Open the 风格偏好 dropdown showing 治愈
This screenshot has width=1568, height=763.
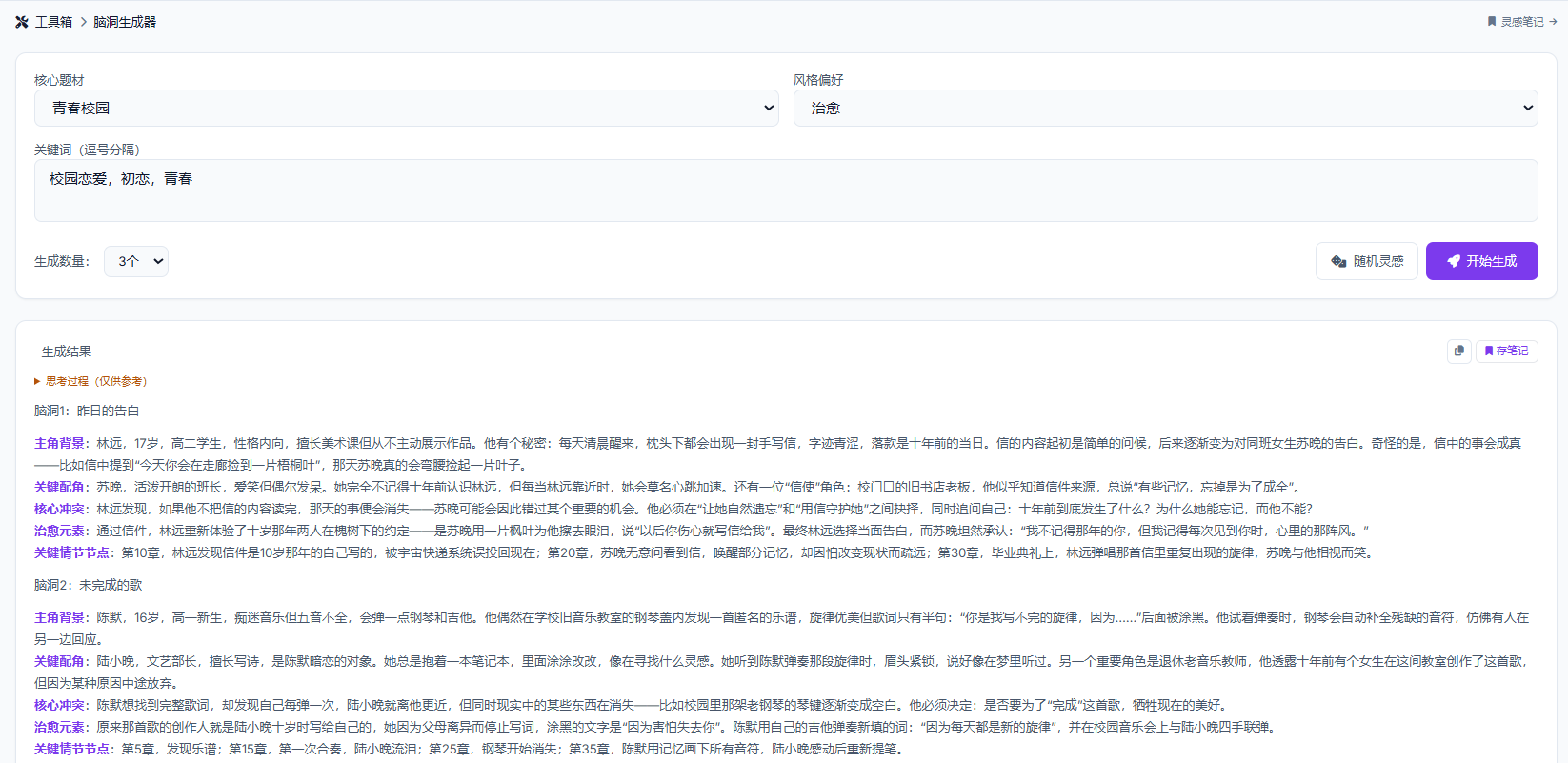(x=1166, y=108)
